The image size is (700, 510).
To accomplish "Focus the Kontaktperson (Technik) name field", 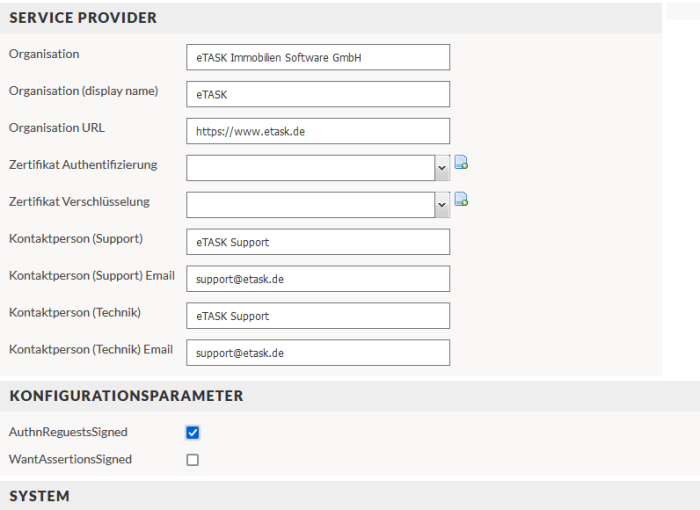I will (x=318, y=316).
